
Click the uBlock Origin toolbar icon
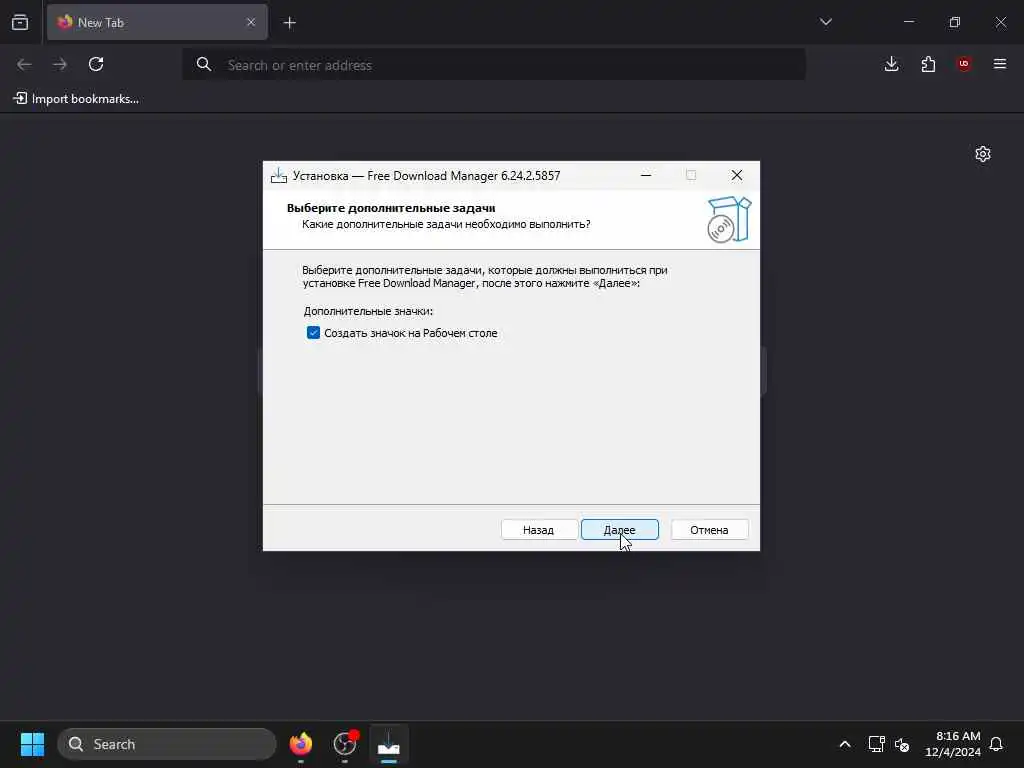964,64
